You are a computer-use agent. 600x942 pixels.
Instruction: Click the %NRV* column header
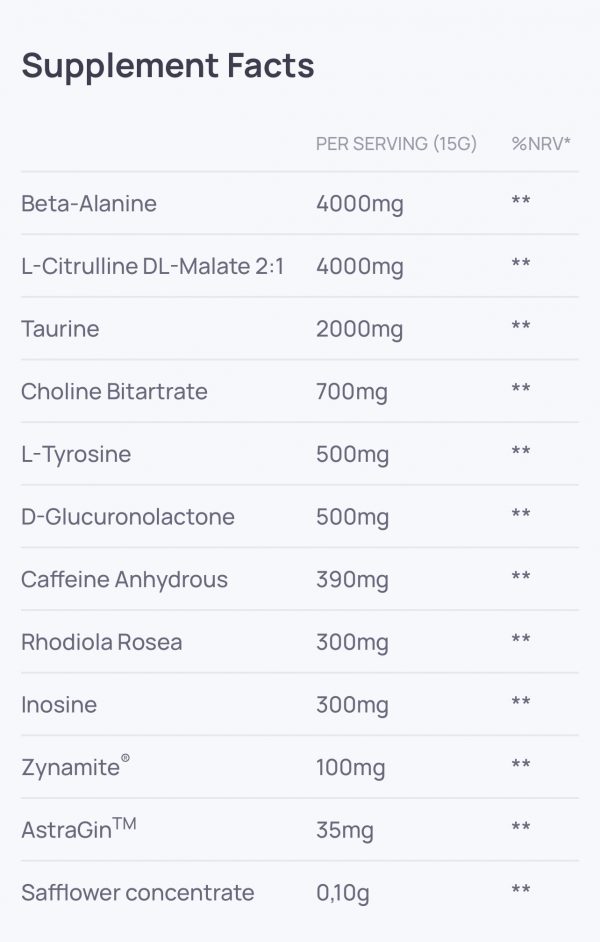[540, 144]
